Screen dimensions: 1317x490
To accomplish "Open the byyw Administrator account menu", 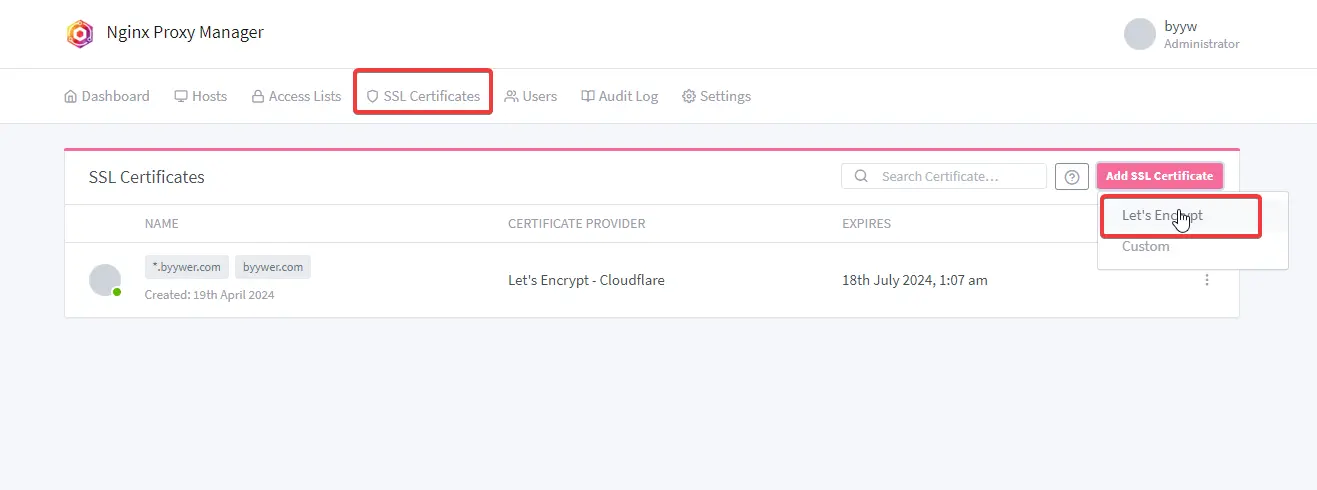I will click(x=1182, y=34).
